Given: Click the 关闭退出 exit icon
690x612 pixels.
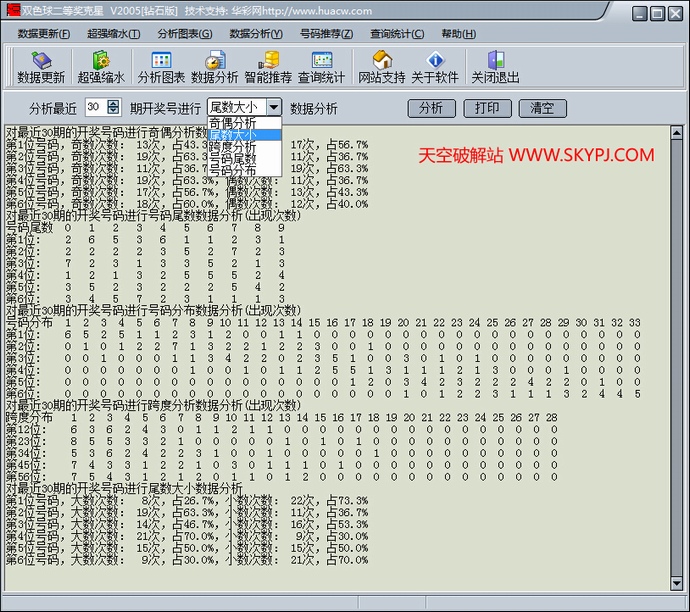Looking at the screenshot, I should (495, 60).
